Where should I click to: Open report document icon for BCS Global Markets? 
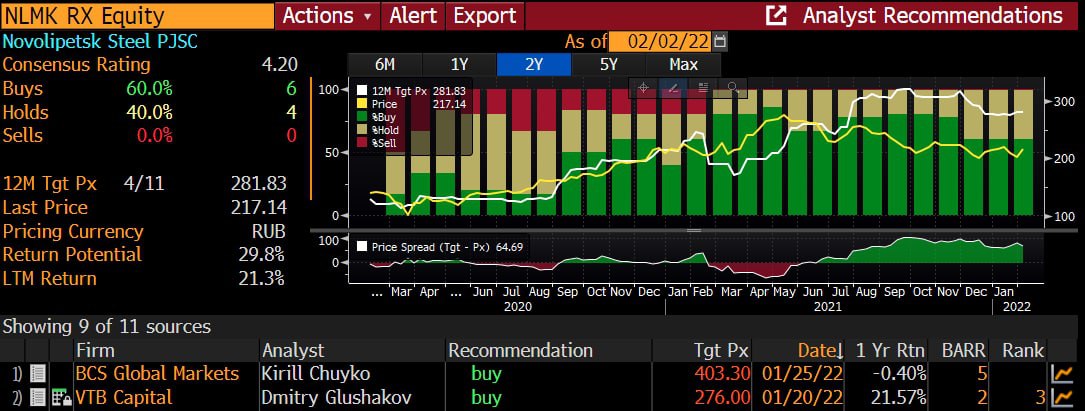37,374
